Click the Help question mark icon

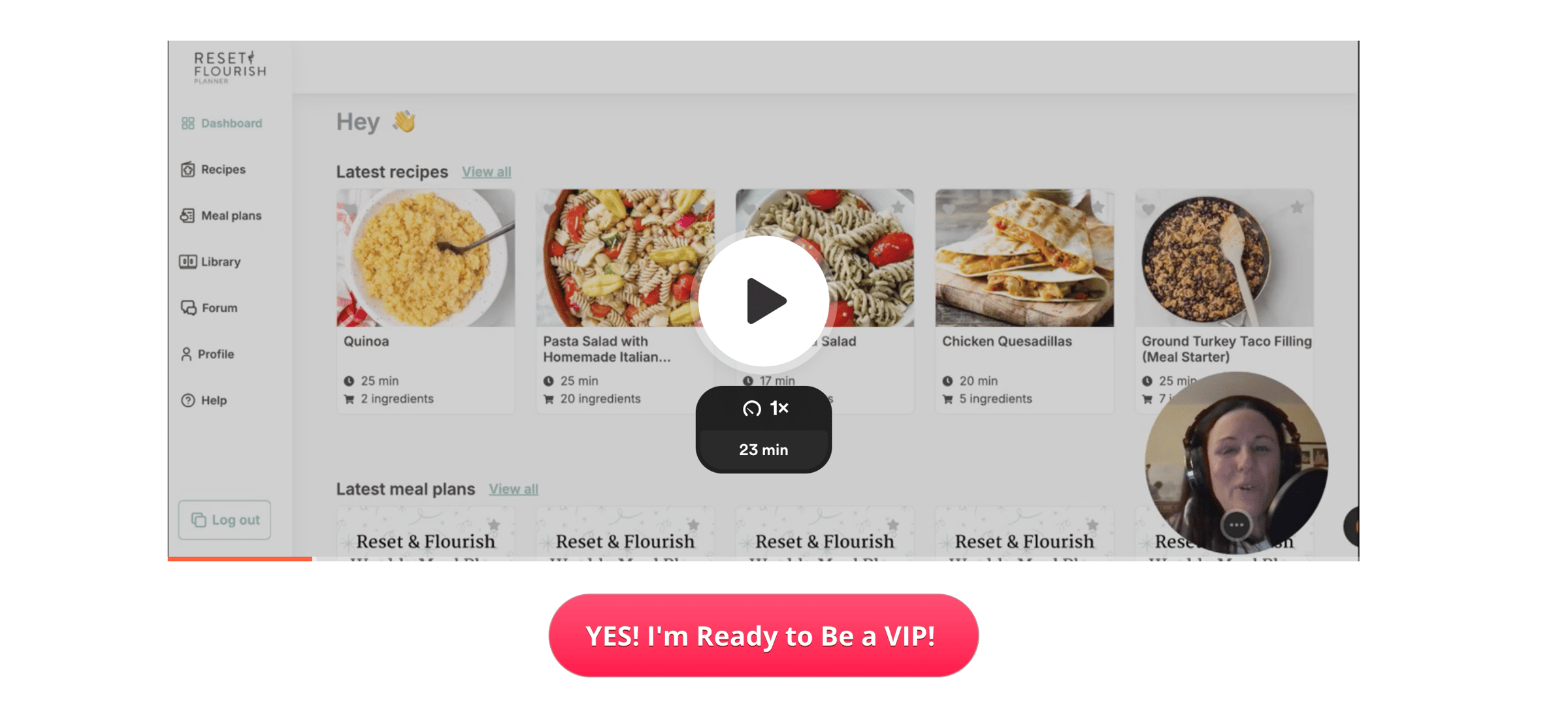click(188, 400)
